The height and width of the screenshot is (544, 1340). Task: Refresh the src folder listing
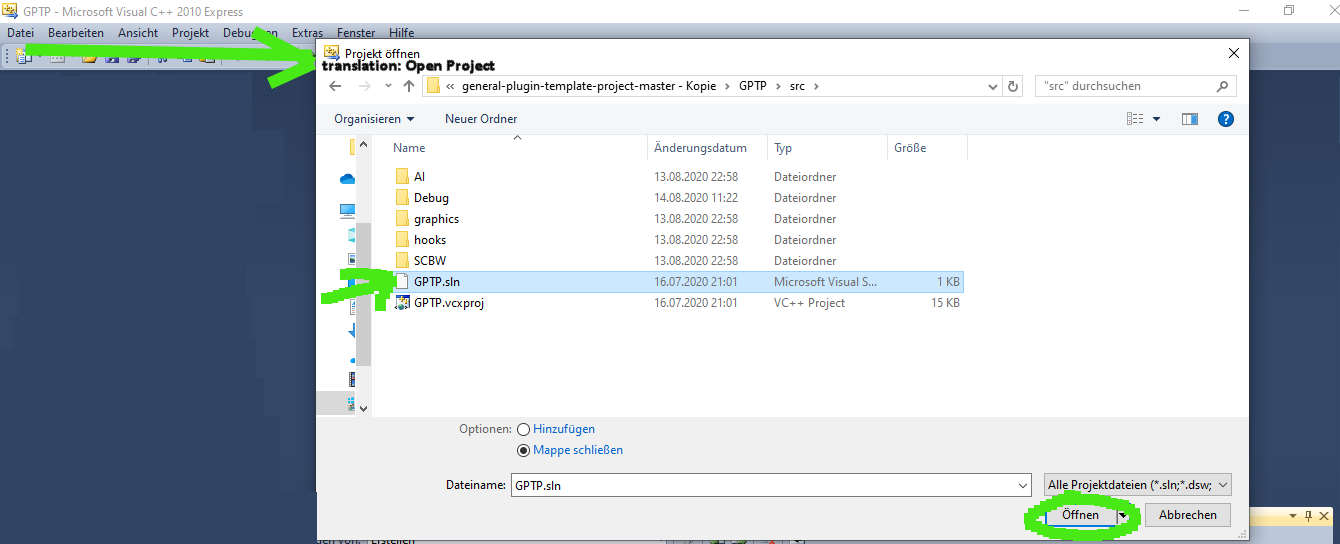click(1013, 86)
